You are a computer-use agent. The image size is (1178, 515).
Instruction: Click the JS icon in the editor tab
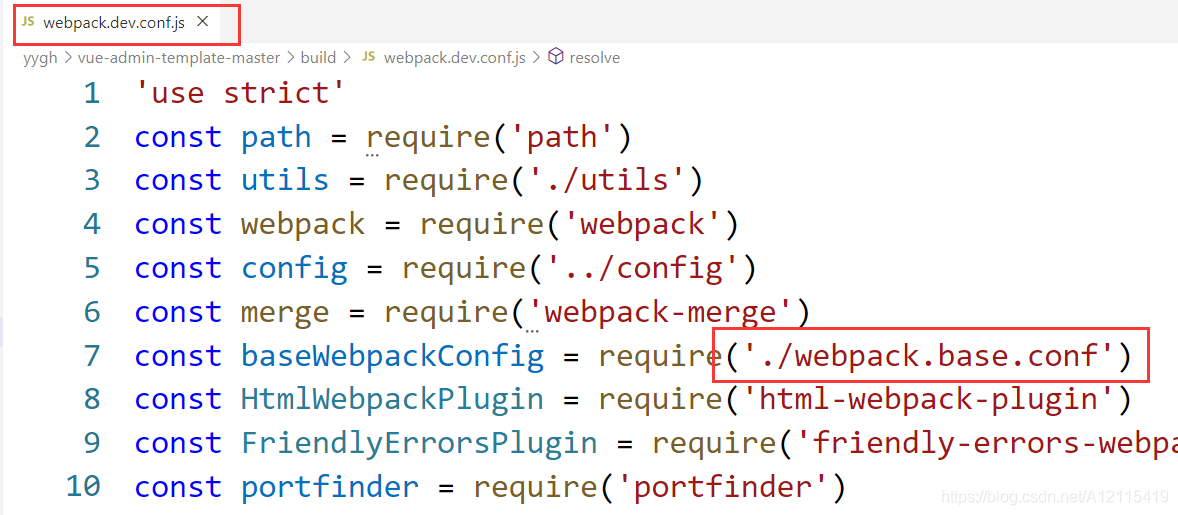28,22
